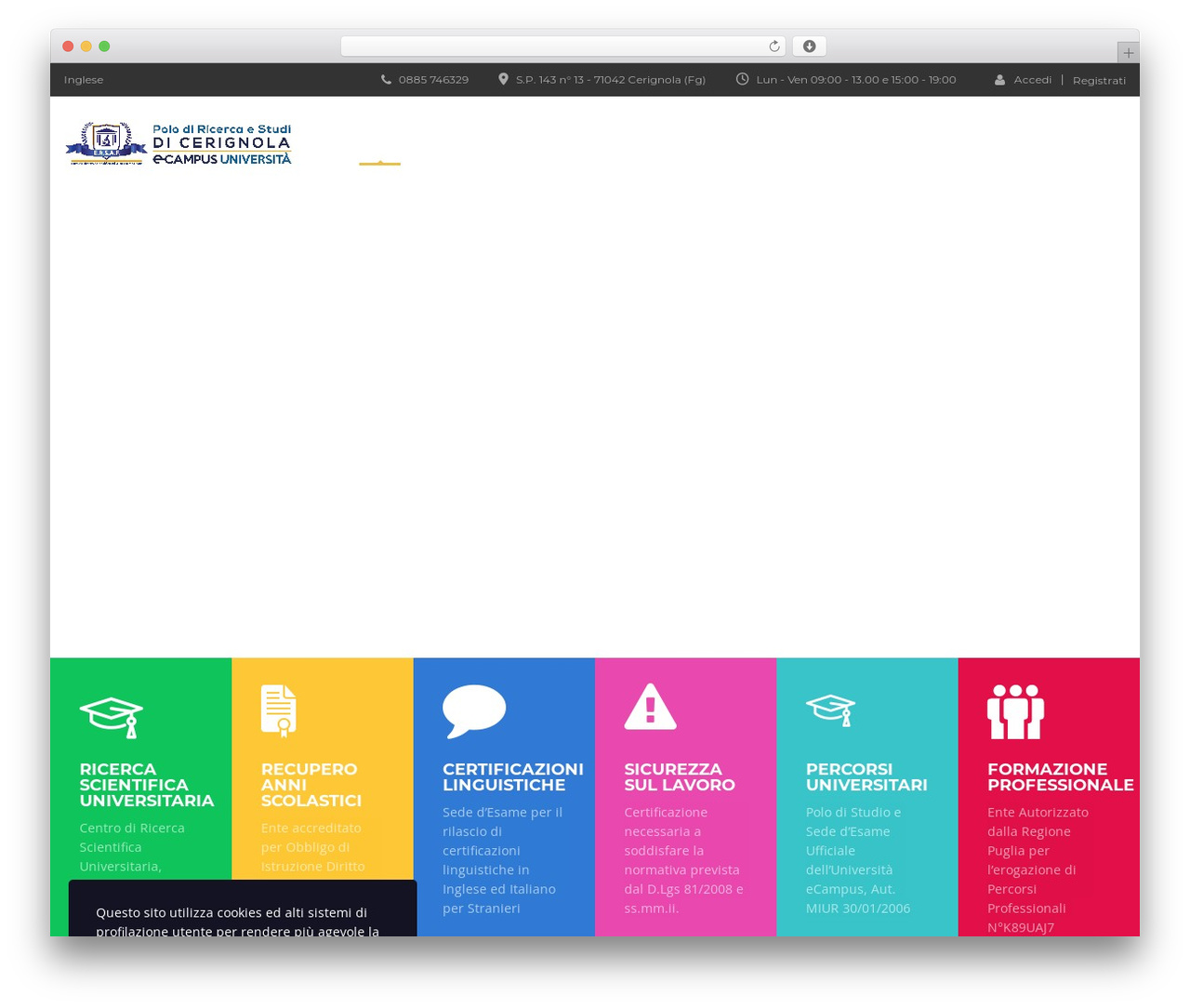The width and height of the screenshot is (1190, 1008).
Task: Click the speech bubble icon in blue card
Action: pos(474,711)
